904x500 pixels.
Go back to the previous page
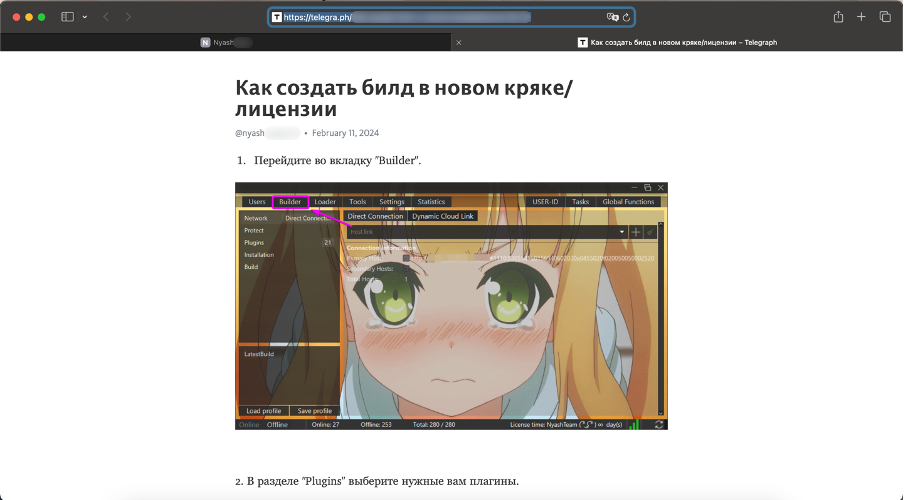pyautogui.click(x=106, y=17)
